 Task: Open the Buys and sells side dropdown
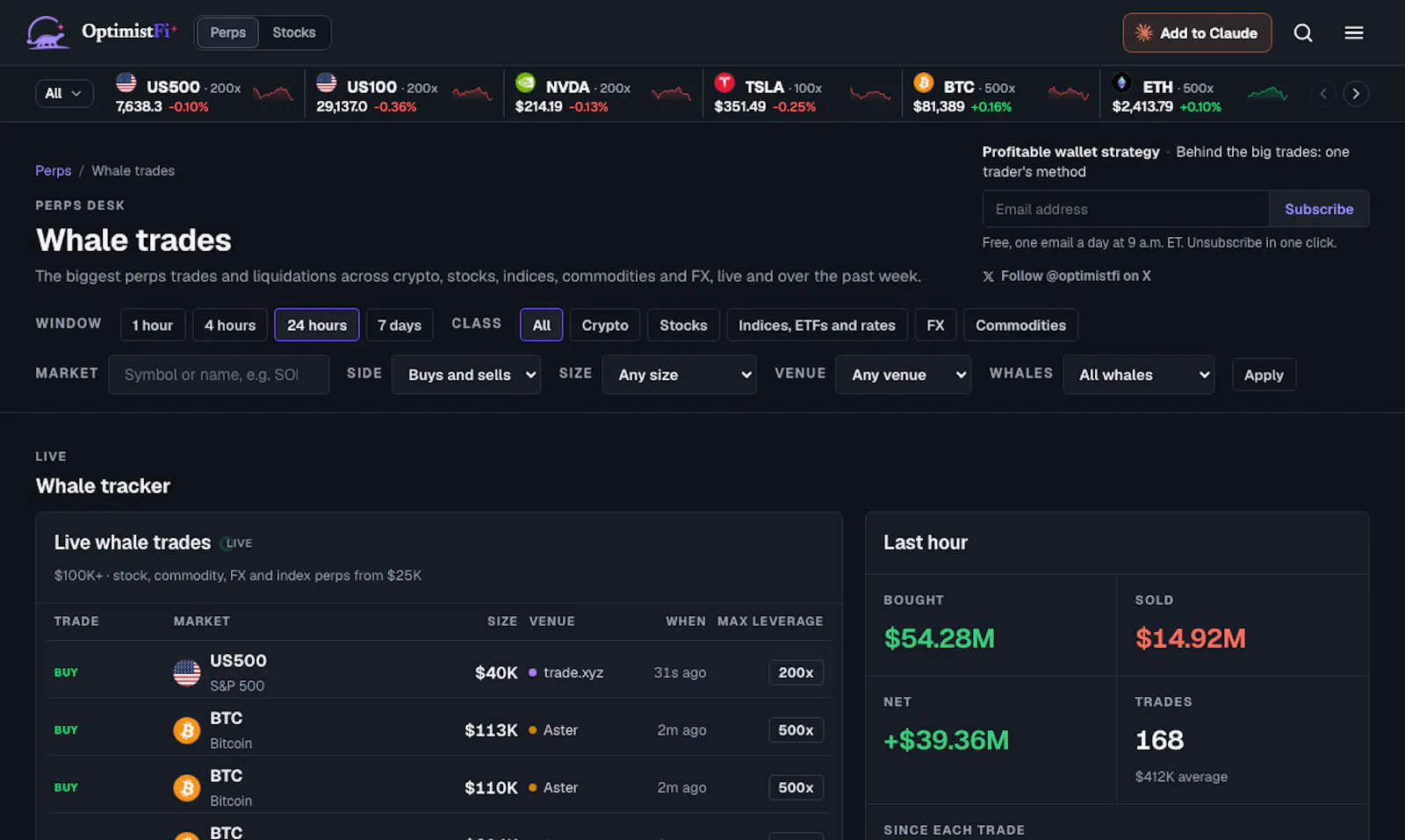point(466,375)
